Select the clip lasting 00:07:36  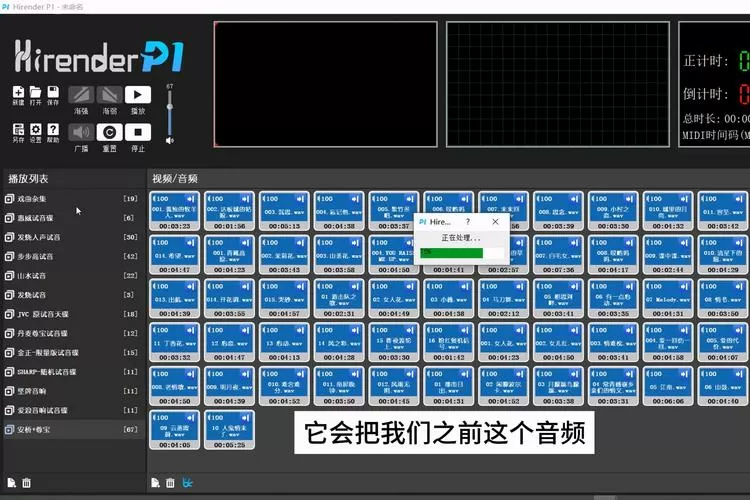click(x=558, y=255)
